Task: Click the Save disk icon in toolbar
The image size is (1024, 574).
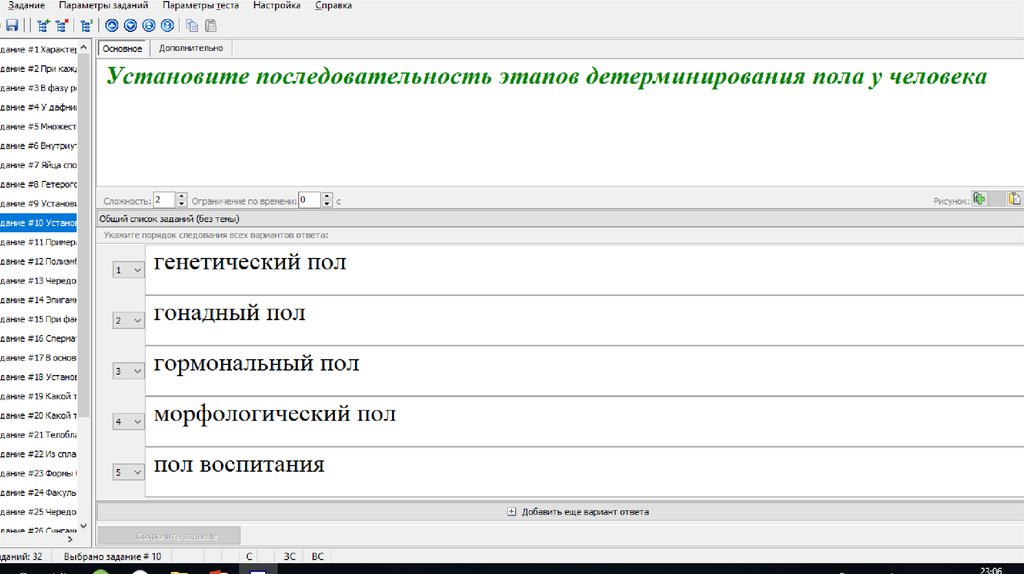Action: tap(12, 26)
